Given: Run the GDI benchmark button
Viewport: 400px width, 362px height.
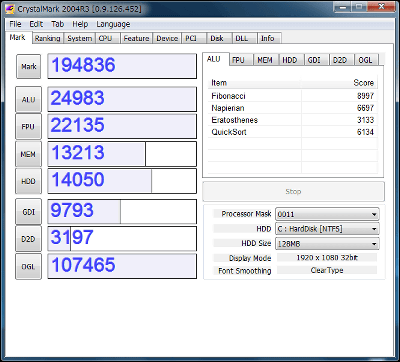Looking at the screenshot, I should [29, 212].
